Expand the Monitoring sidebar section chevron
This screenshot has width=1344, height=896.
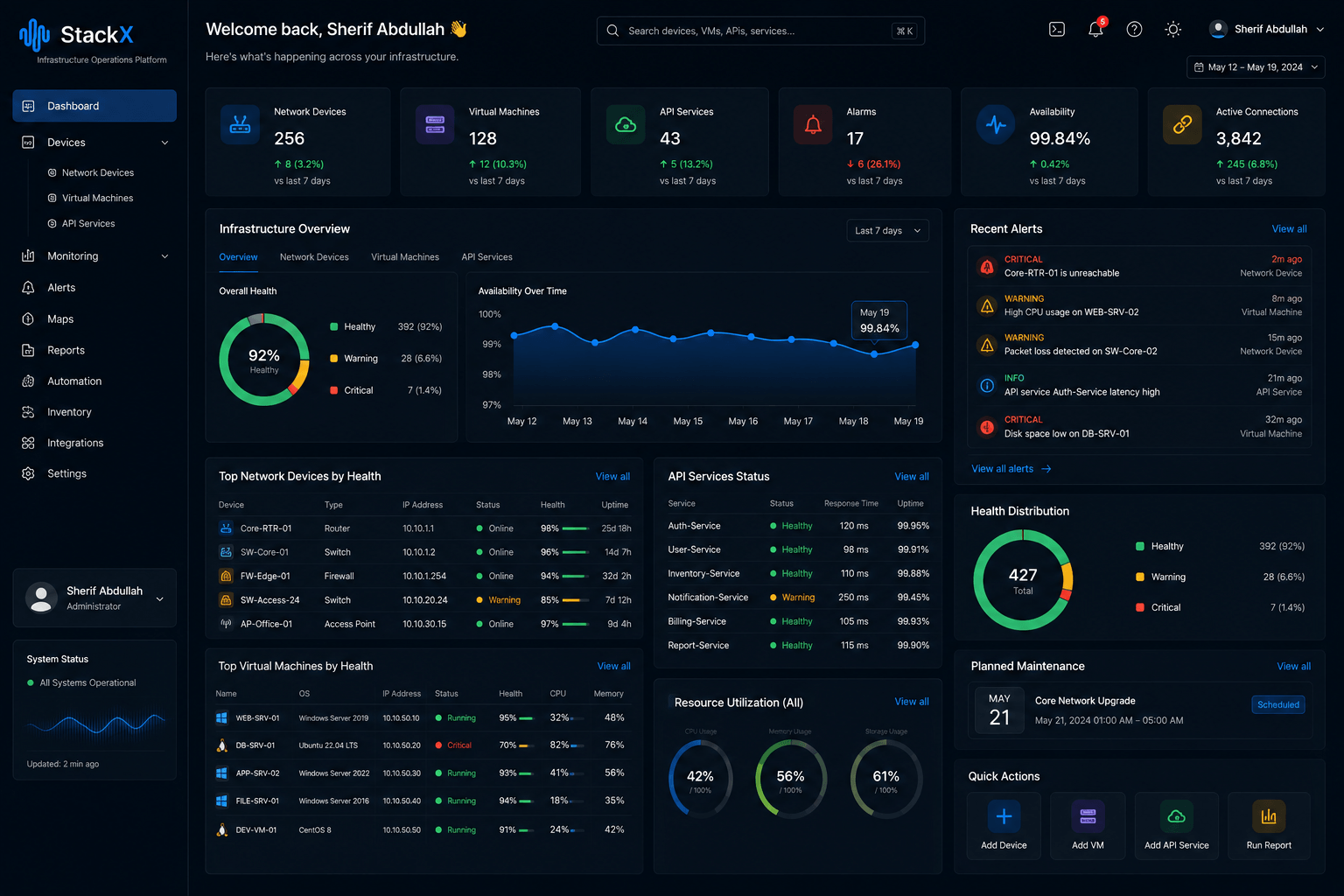[164, 256]
